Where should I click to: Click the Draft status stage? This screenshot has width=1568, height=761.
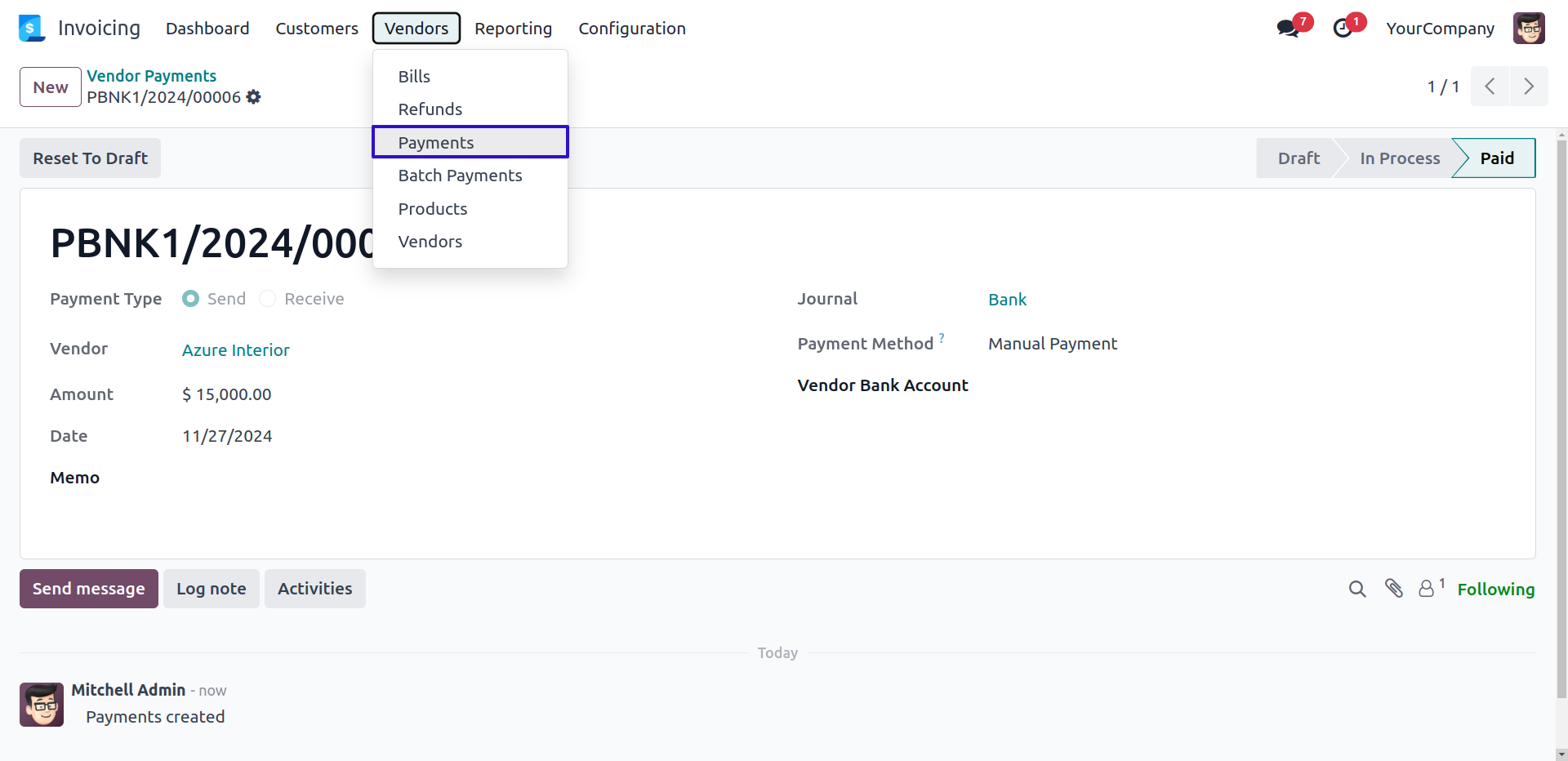point(1298,158)
